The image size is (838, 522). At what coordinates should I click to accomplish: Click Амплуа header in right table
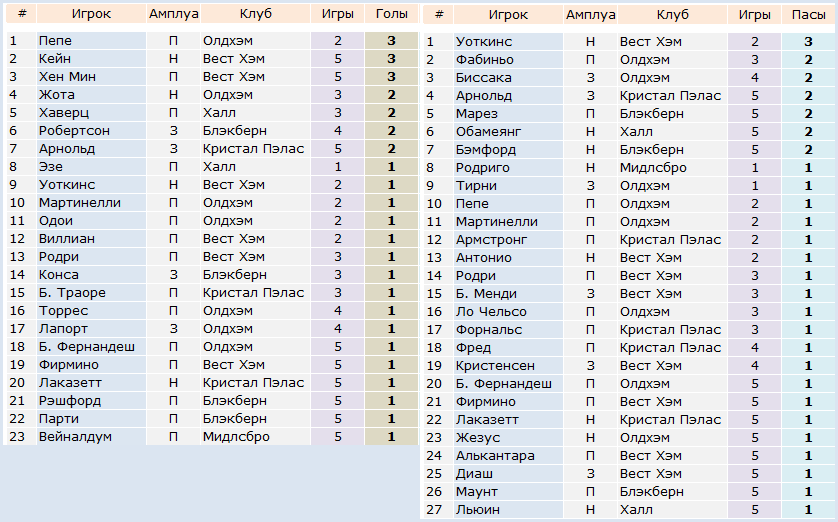[x=591, y=15]
